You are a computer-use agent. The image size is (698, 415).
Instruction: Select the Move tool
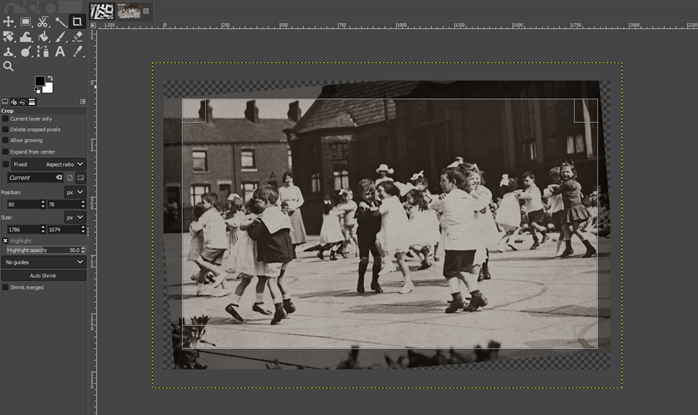(x=8, y=21)
